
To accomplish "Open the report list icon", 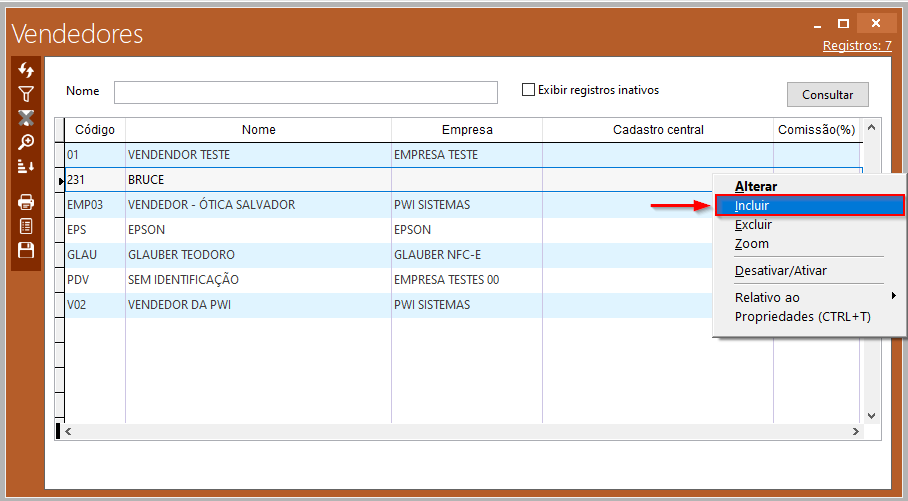I will (x=26, y=226).
